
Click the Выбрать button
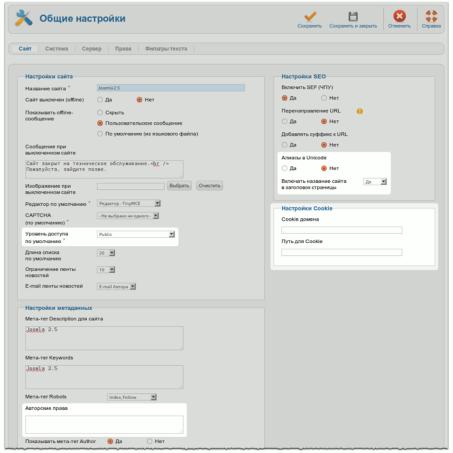(x=179, y=186)
